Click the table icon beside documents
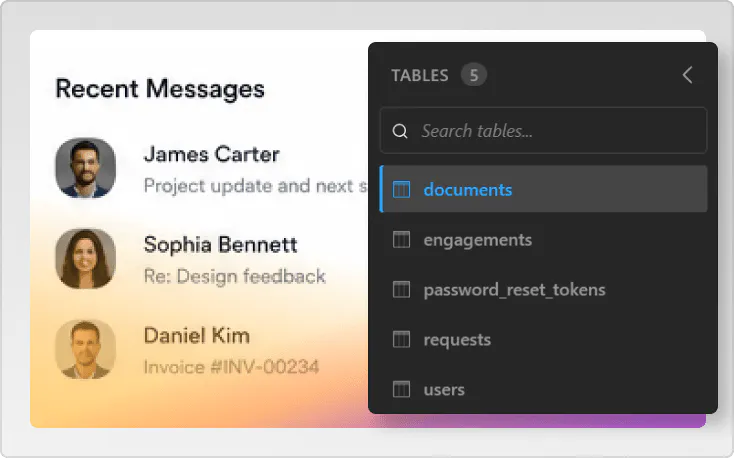The image size is (734, 458). [401, 190]
